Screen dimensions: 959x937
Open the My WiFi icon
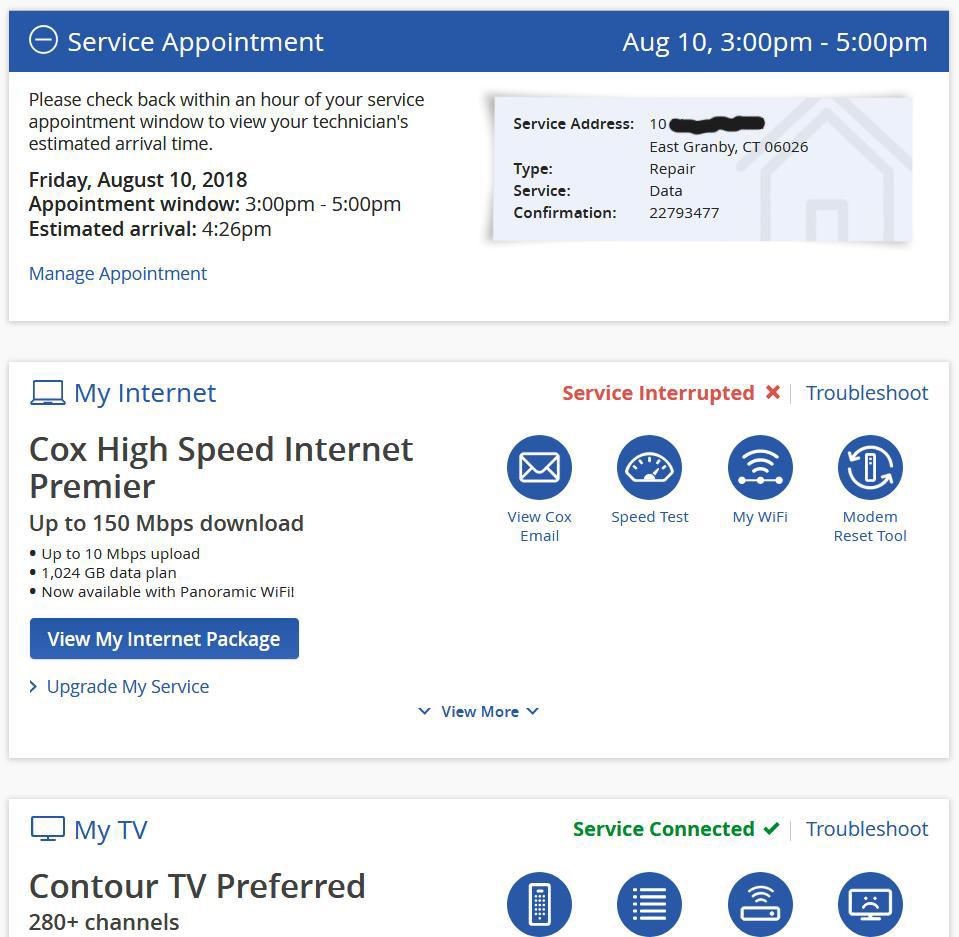coord(760,467)
